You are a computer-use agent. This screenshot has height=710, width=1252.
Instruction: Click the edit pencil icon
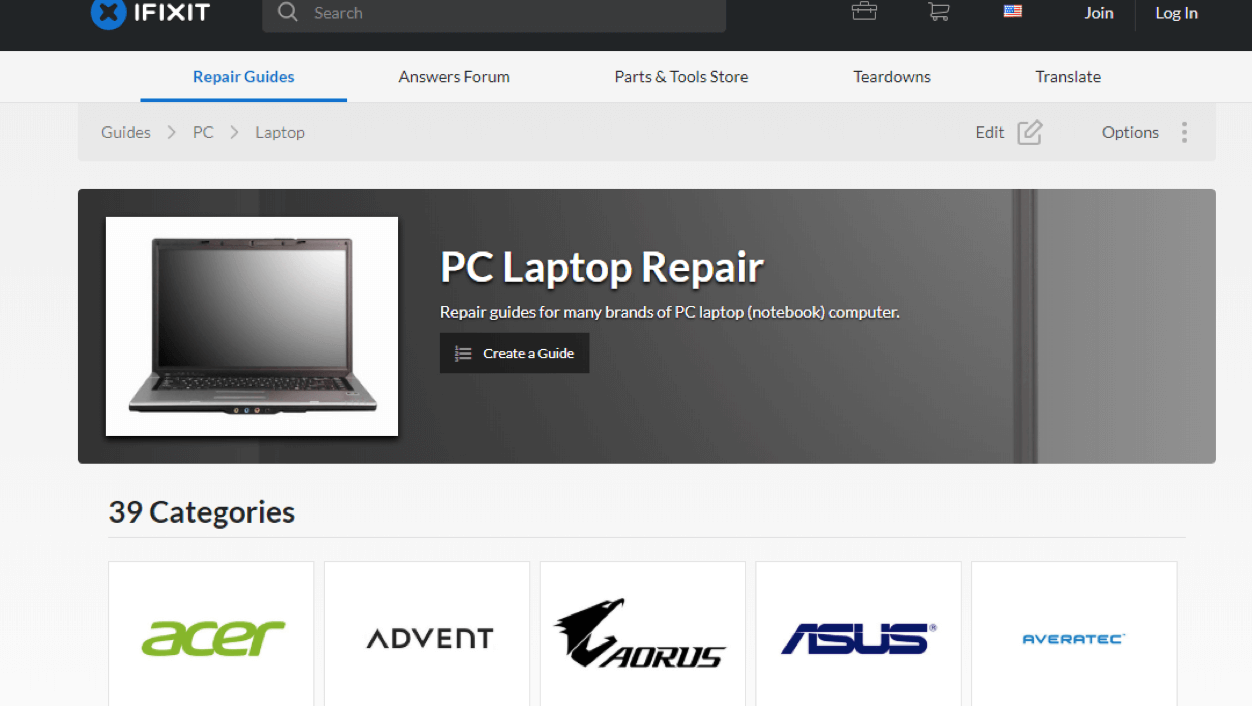[1030, 132]
